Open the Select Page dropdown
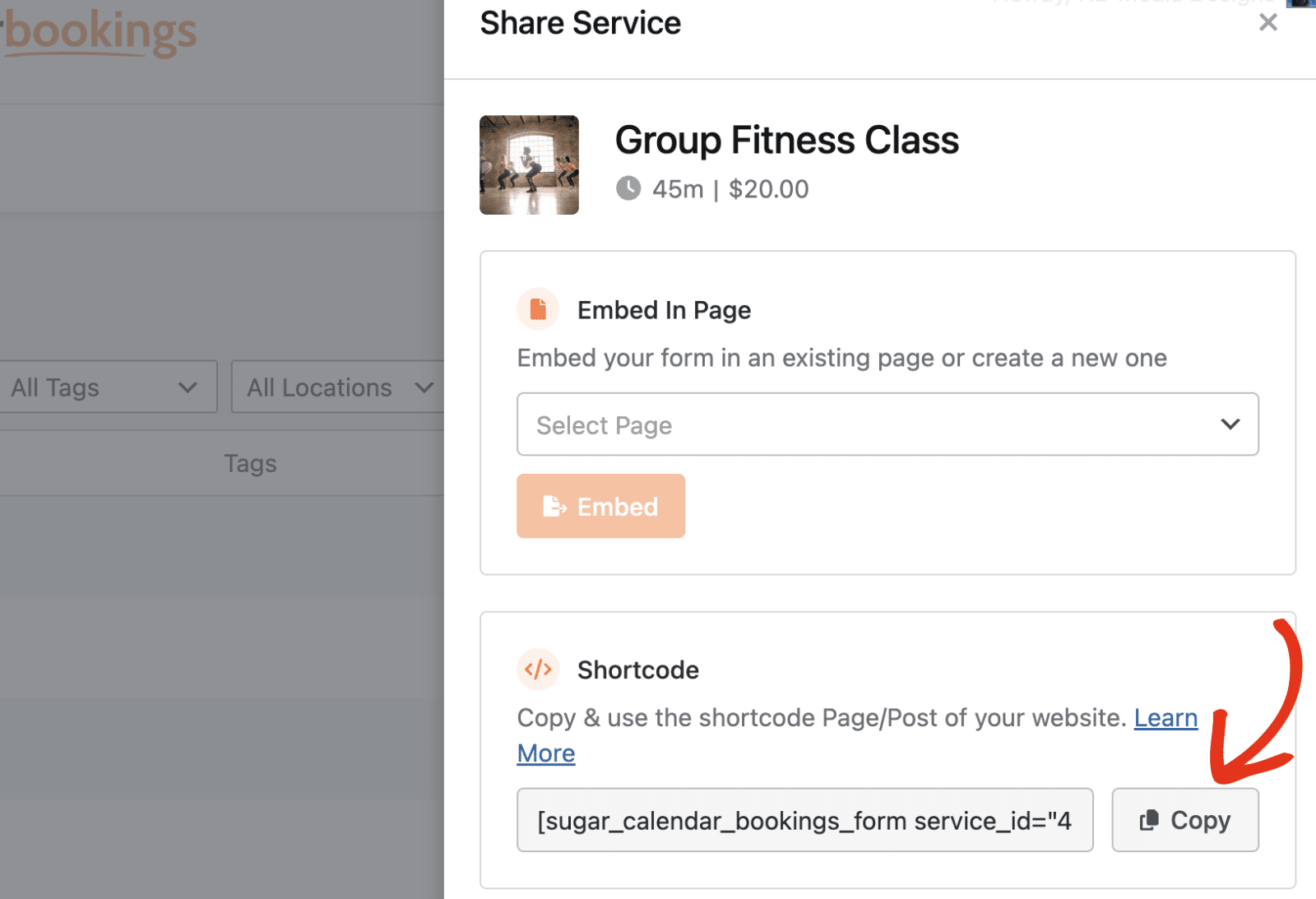Screen dimensions: 1316x899 [x=887, y=424]
